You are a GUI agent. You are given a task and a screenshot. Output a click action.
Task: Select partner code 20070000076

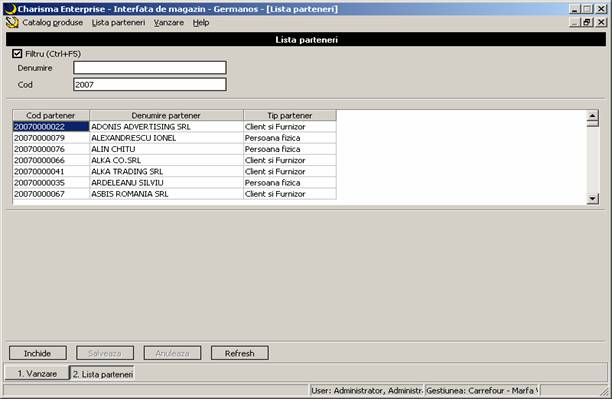pos(51,149)
